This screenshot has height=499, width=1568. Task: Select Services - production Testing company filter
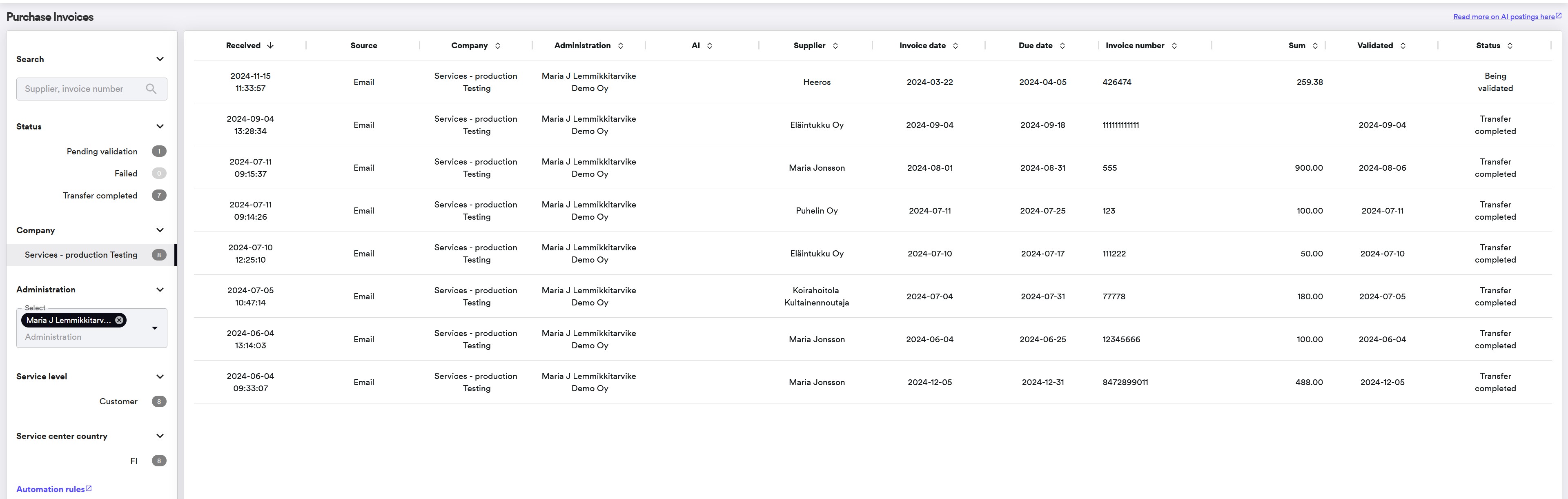point(91,255)
